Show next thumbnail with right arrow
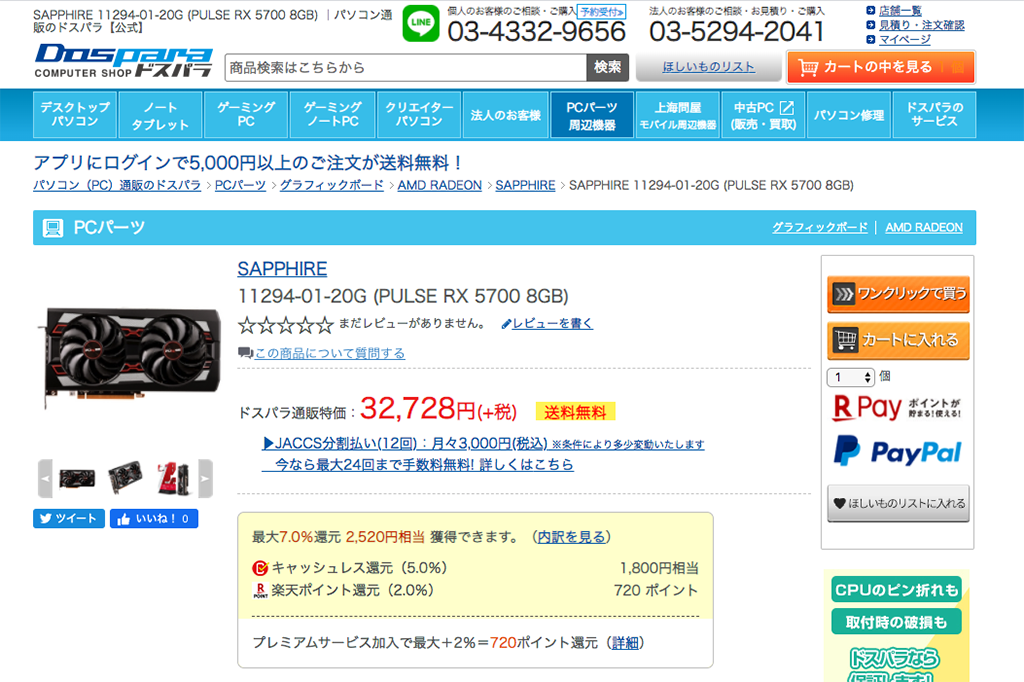The image size is (1024, 682). pos(205,478)
